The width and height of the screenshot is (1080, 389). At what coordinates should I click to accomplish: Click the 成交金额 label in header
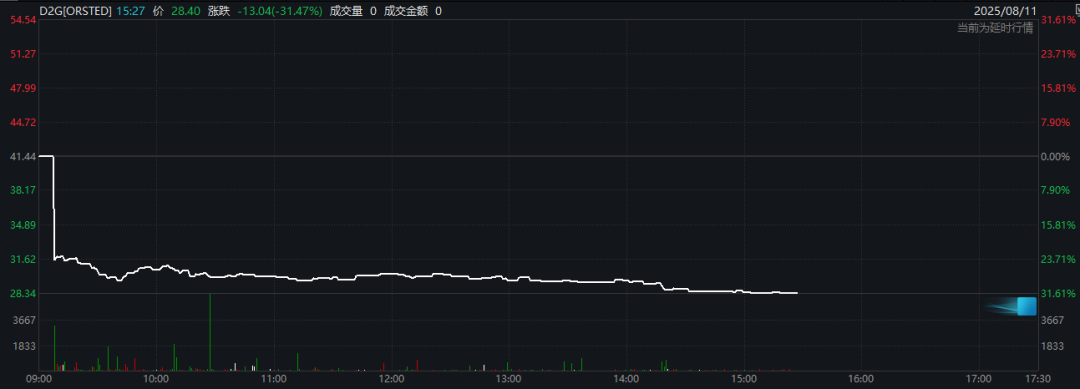click(407, 12)
